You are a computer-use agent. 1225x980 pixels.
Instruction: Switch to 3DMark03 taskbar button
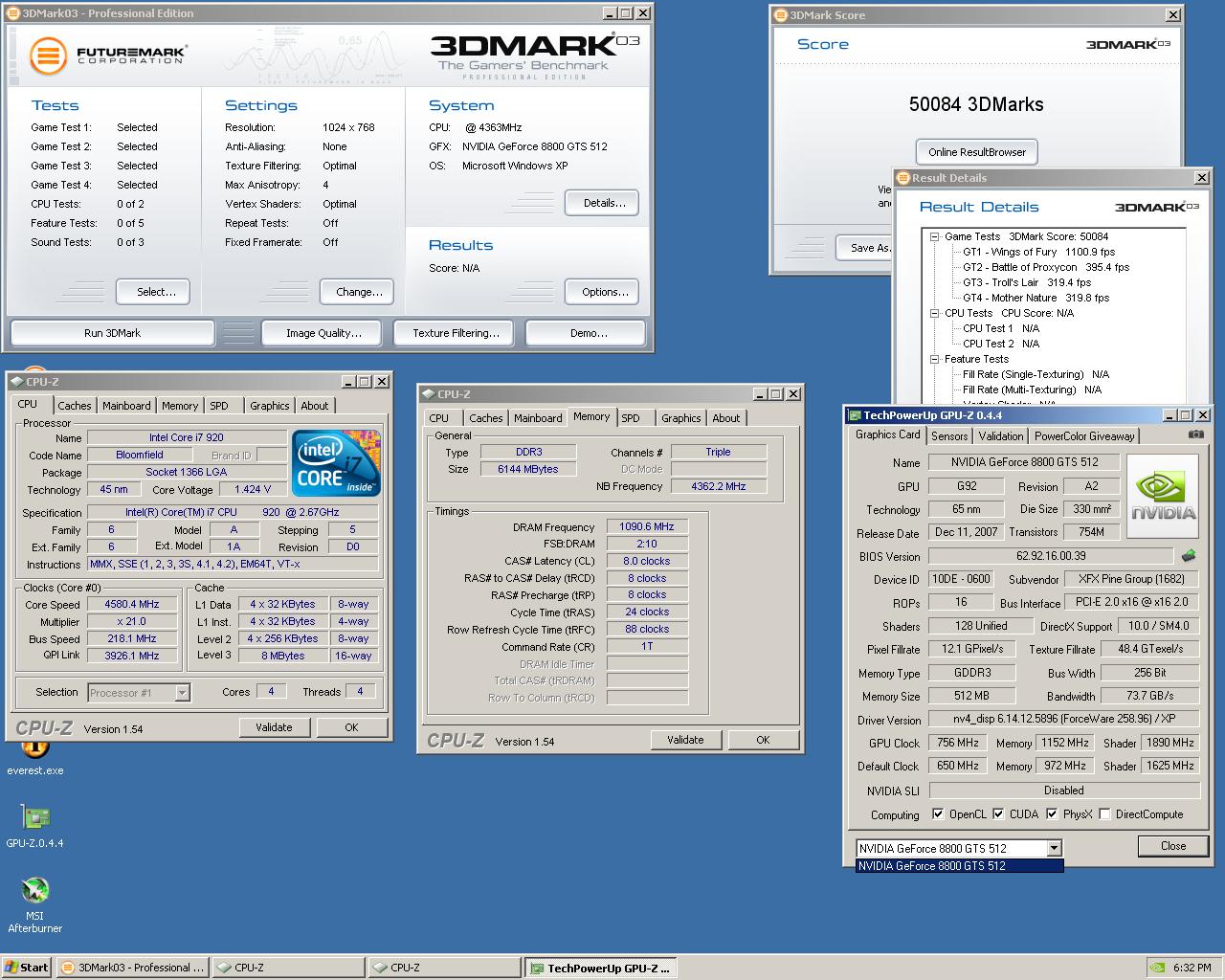pyautogui.click(x=132, y=968)
